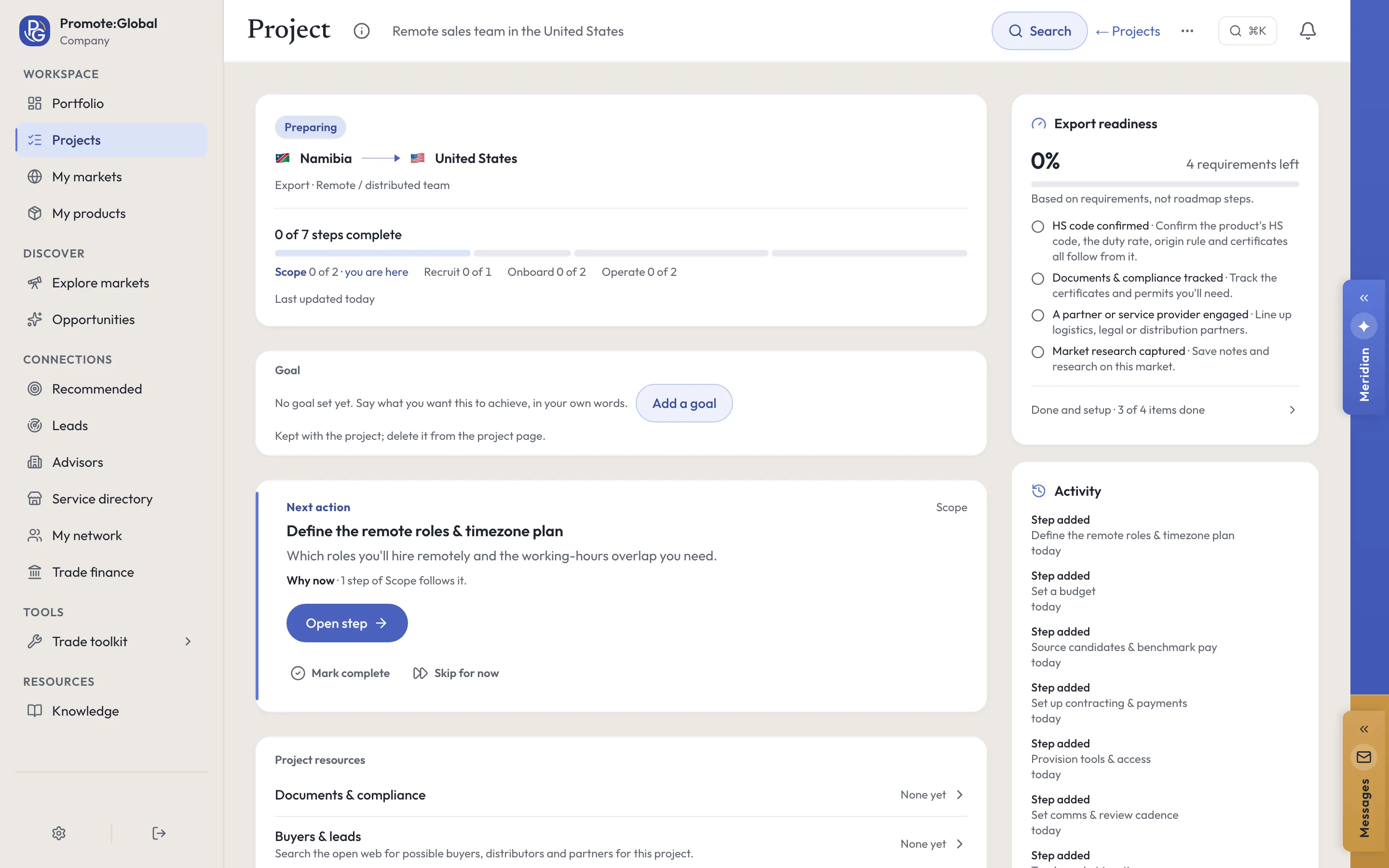Click the Promote:Global company logo
This screenshot has height=868, width=1389.
34,31
